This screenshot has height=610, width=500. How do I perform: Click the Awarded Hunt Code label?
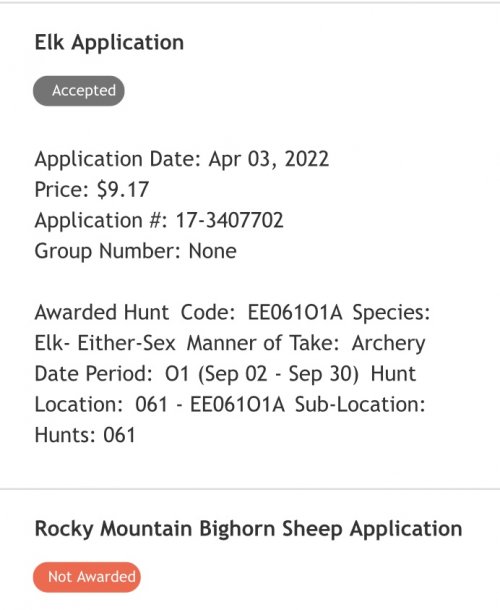coord(135,312)
